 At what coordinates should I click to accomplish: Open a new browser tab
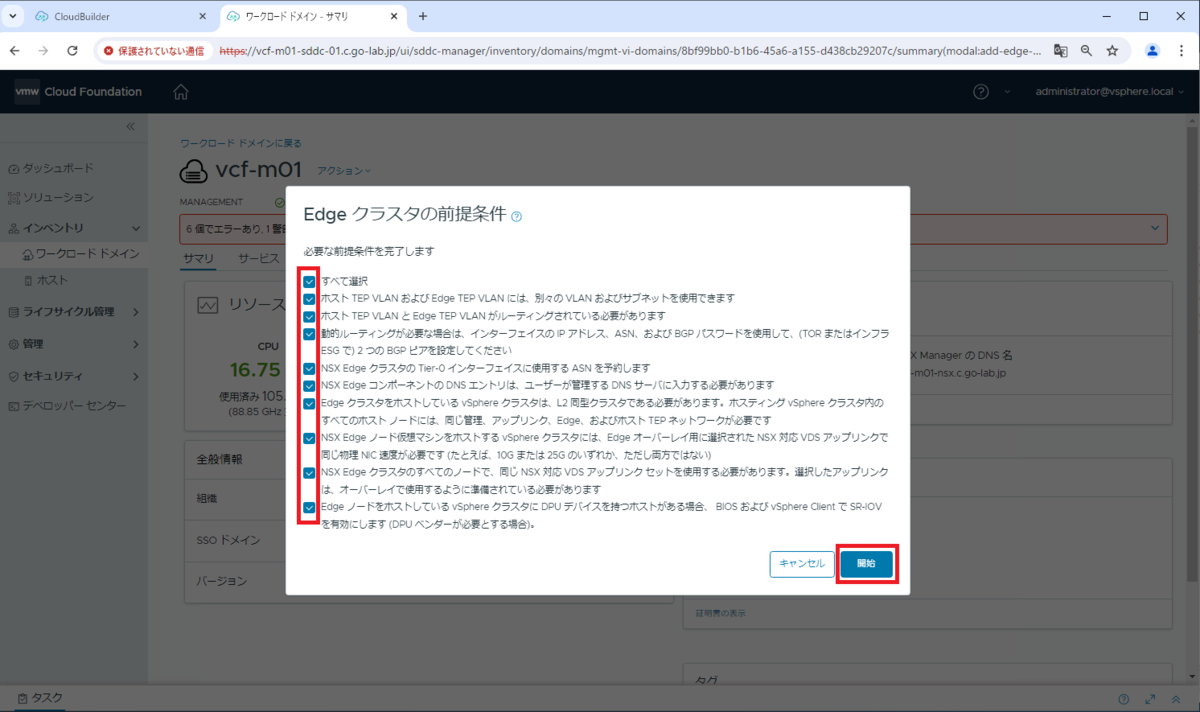pyautogui.click(x=423, y=17)
